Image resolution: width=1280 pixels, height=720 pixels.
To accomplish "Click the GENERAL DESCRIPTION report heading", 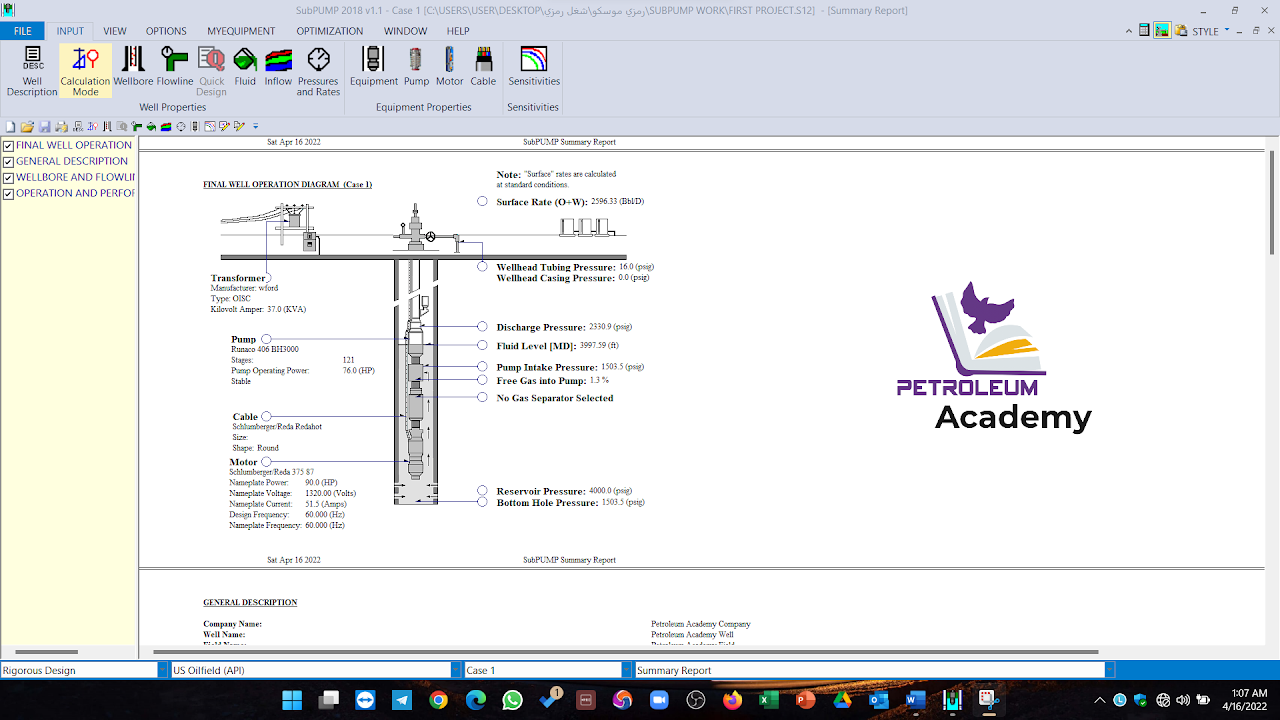I will click(x=250, y=603).
